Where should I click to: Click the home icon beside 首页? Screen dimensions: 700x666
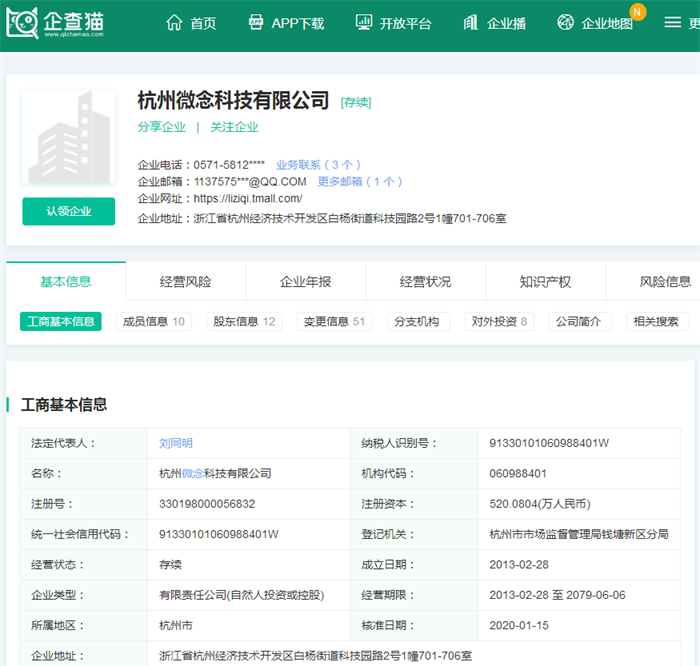[x=174, y=22]
